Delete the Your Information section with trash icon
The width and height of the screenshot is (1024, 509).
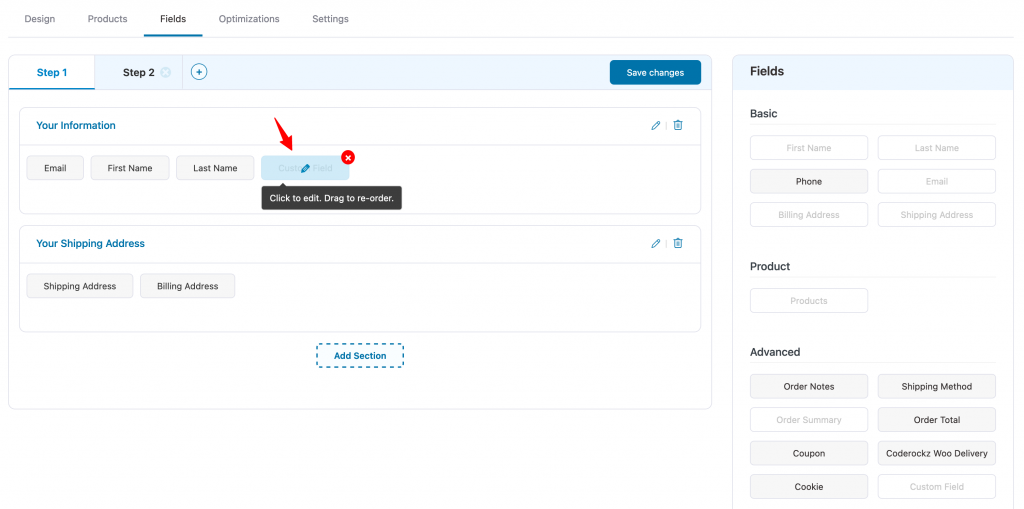(x=678, y=125)
